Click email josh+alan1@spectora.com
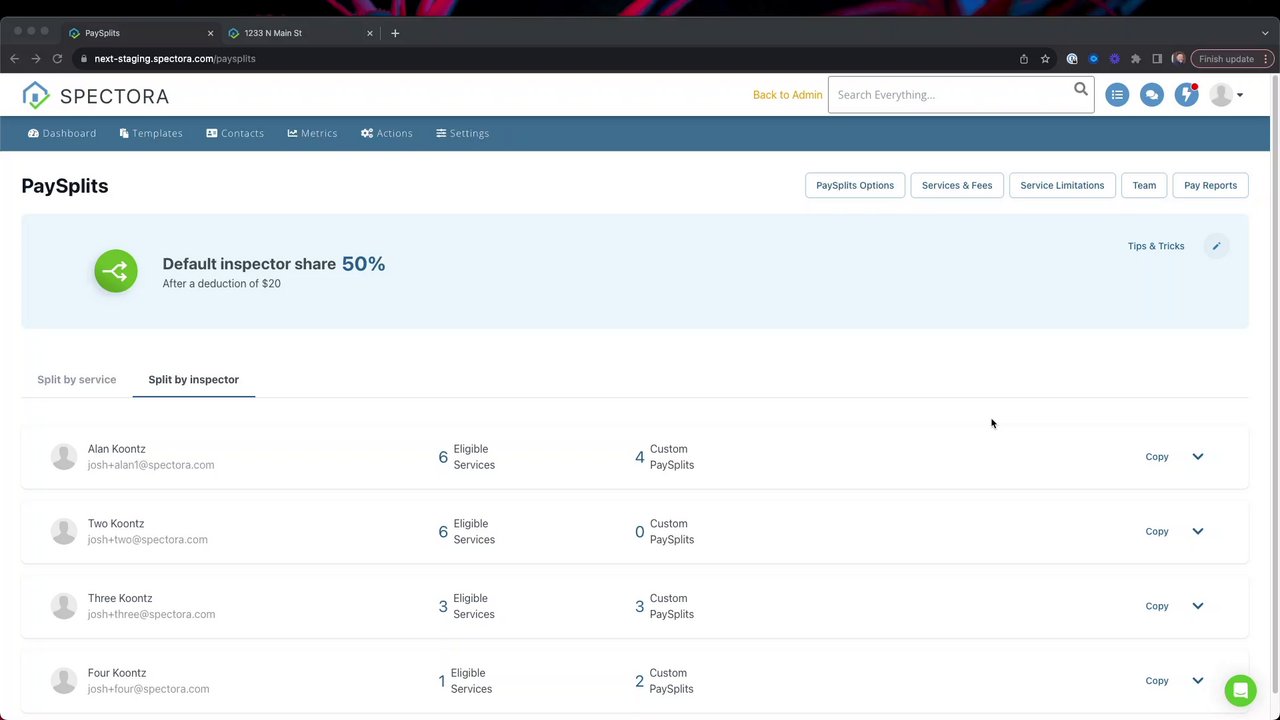 pos(151,465)
